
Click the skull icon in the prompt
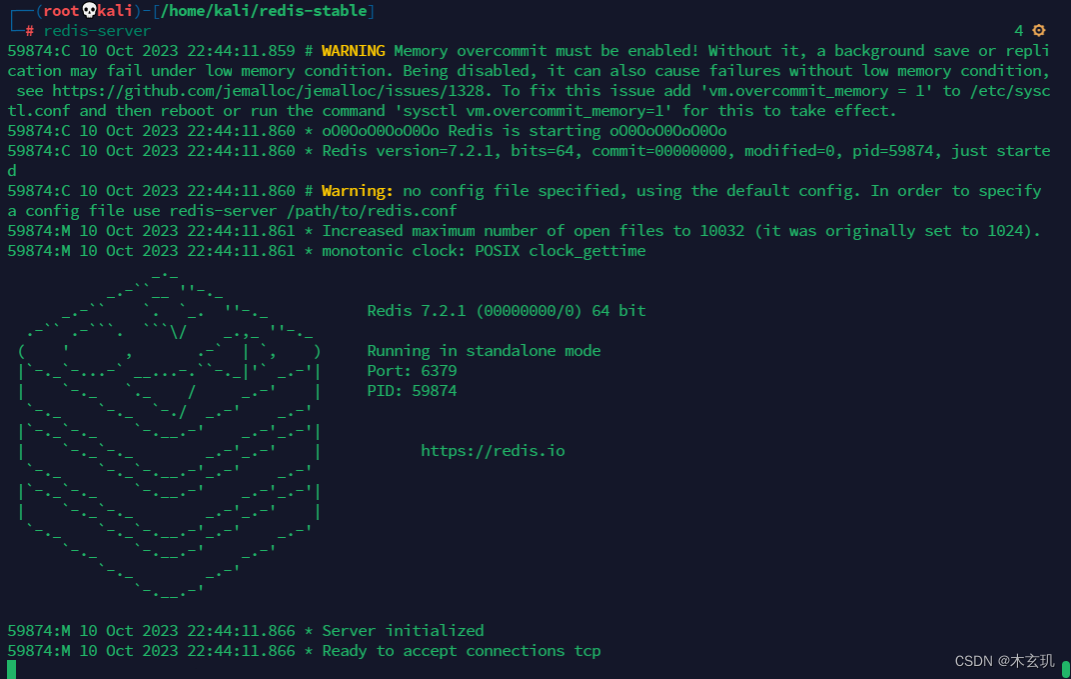pos(87,11)
